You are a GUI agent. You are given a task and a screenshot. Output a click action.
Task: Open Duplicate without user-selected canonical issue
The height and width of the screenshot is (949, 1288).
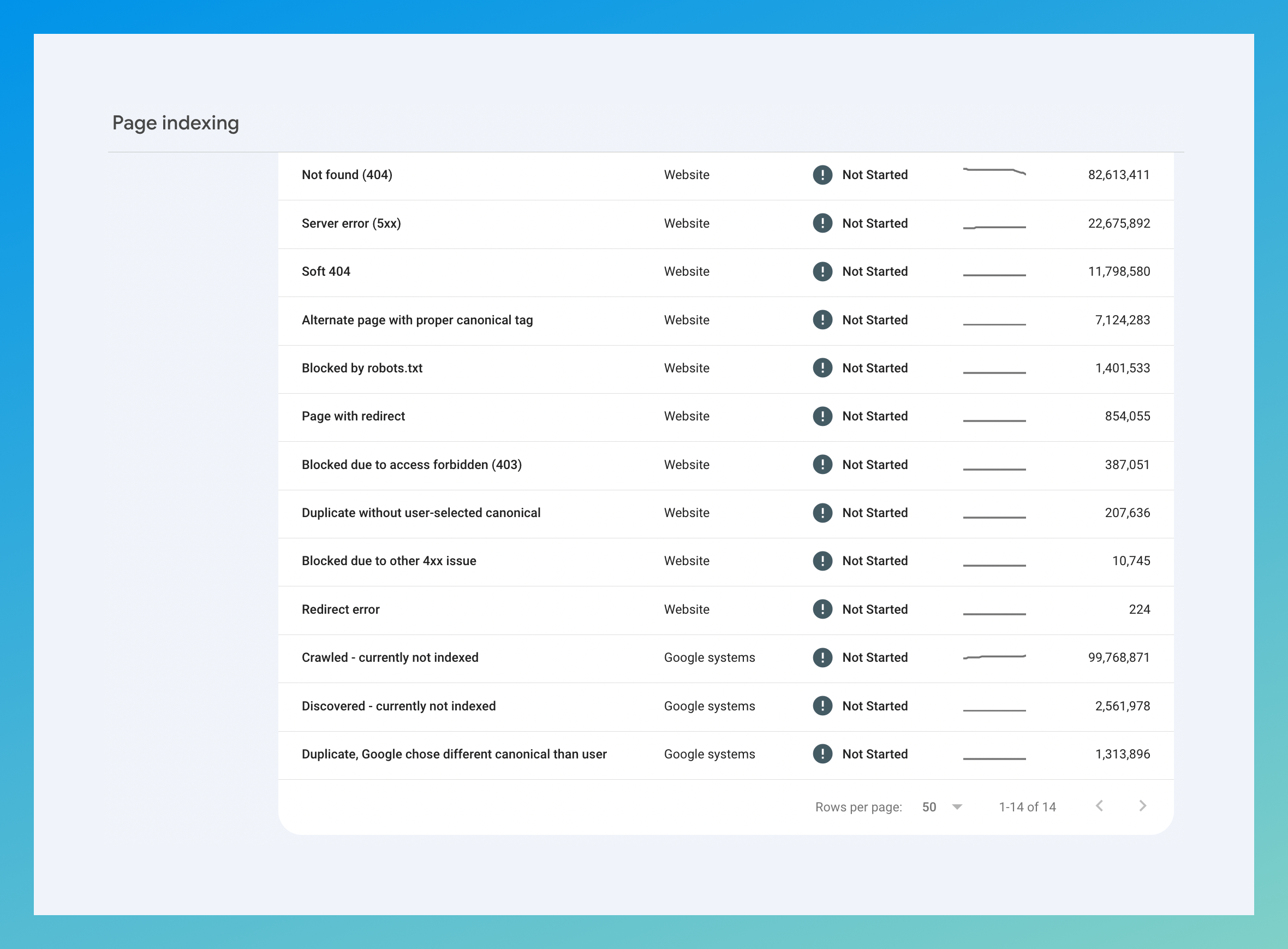pyautogui.click(x=726, y=513)
